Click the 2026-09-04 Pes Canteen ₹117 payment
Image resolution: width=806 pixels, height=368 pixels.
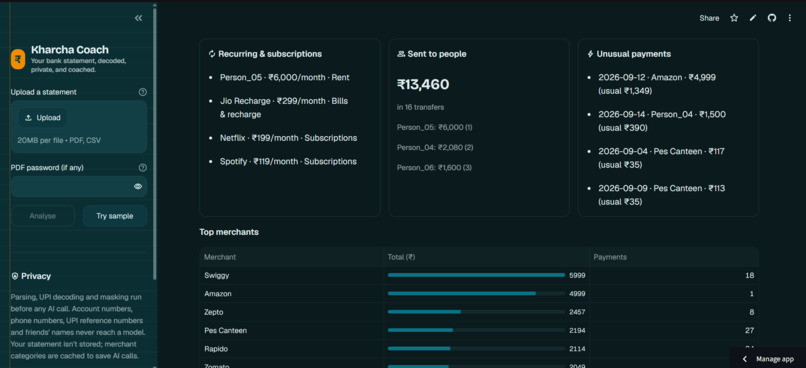662,158
